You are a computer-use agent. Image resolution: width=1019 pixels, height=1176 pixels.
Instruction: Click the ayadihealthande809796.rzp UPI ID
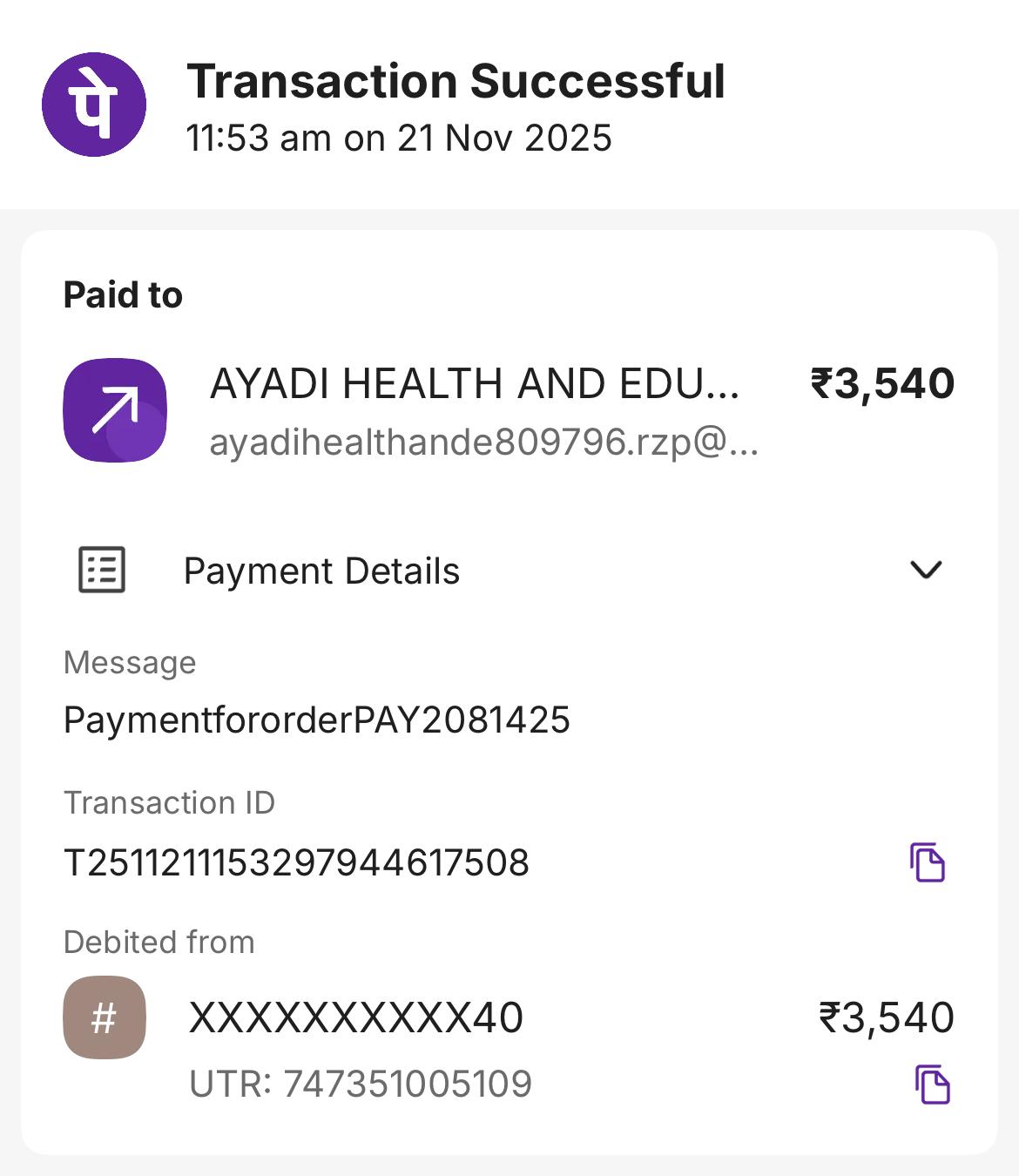pyautogui.click(x=483, y=443)
